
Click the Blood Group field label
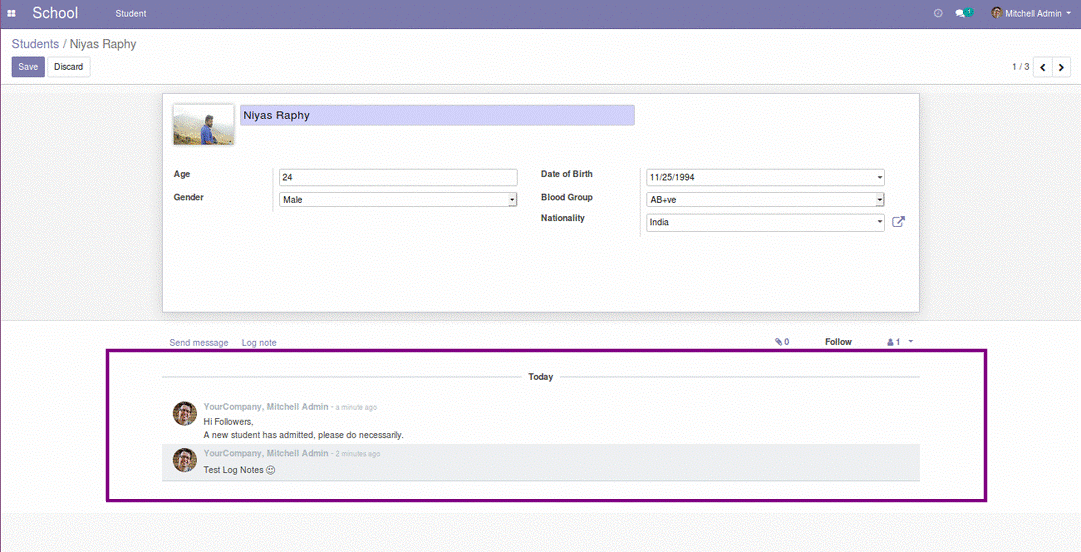(567, 197)
